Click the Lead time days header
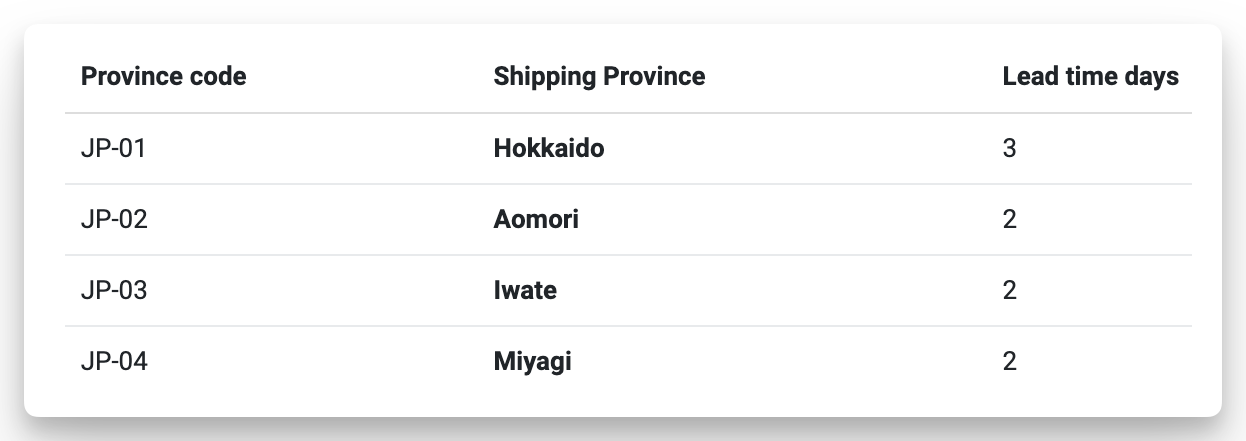This screenshot has height=441, width=1246. point(1090,77)
